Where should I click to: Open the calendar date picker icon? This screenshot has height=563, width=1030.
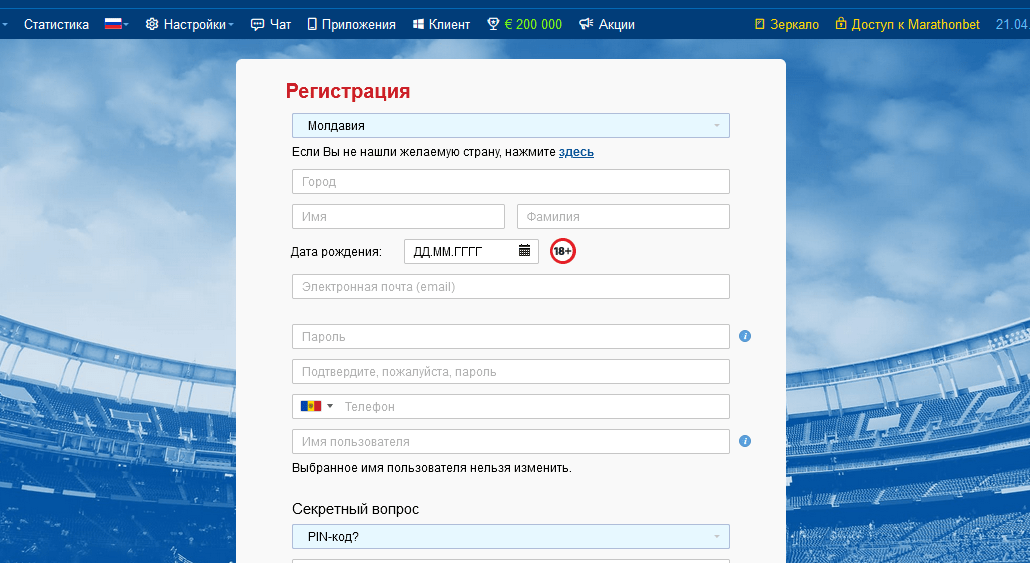[x=524, y=250]
